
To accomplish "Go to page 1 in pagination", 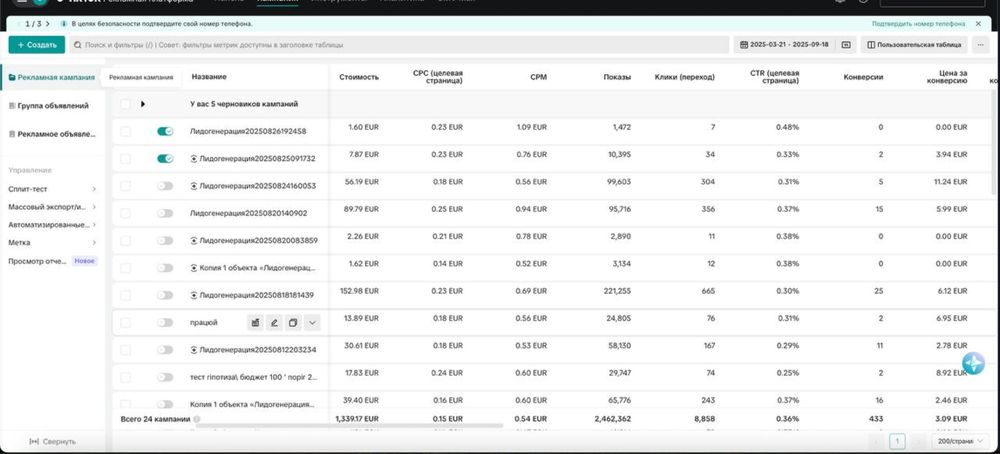I will (x=897, y=441).
